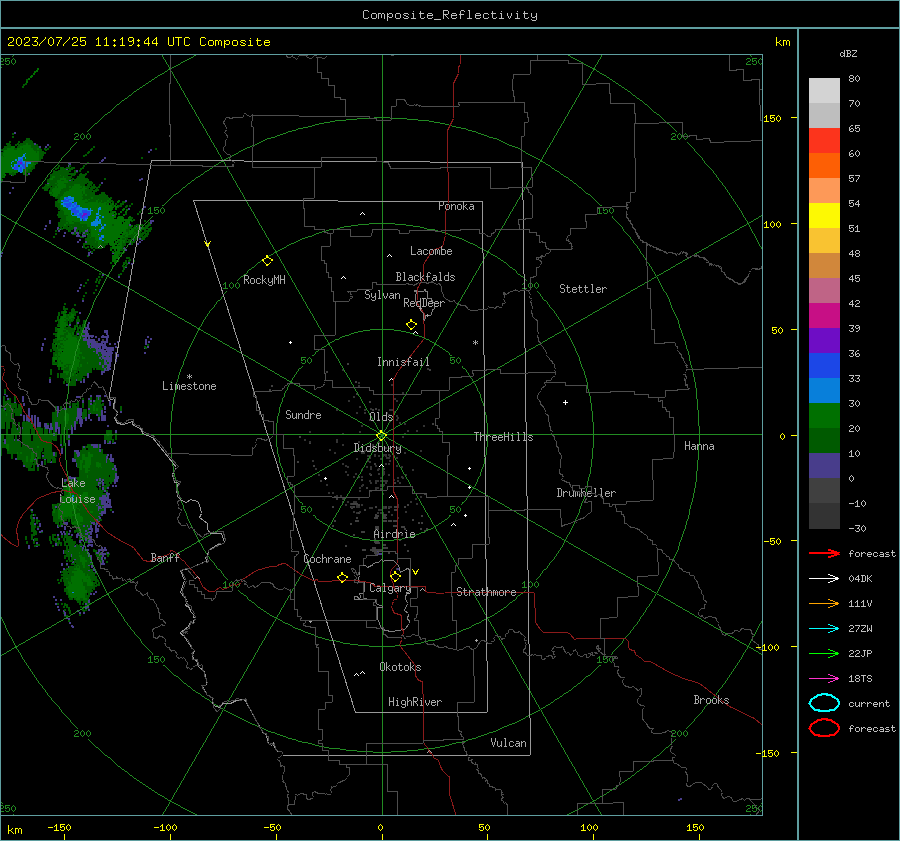Click the magenta 18TS arrow in legend
The image size is (900, 841).
tap(824, 679)
